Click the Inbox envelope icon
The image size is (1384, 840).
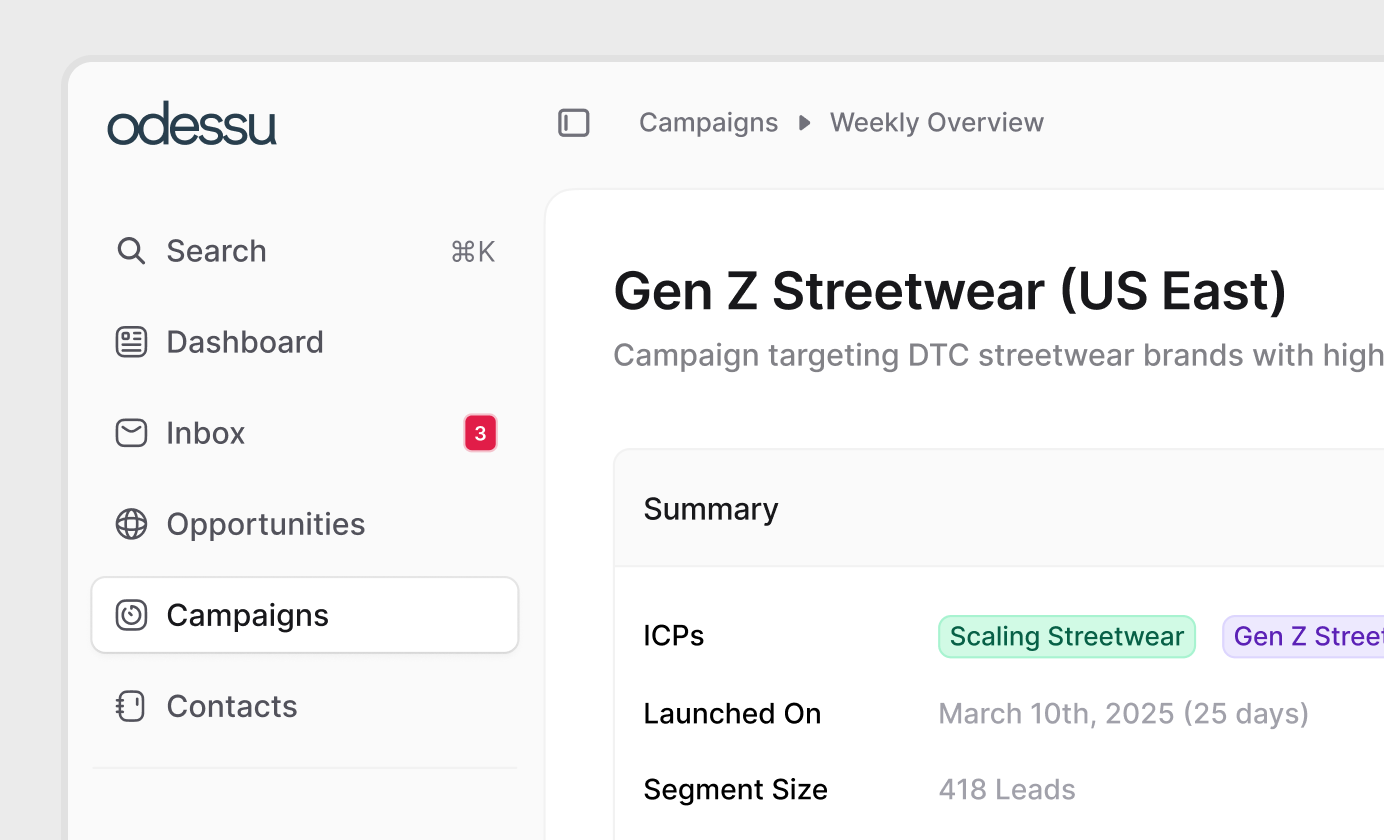131,433
